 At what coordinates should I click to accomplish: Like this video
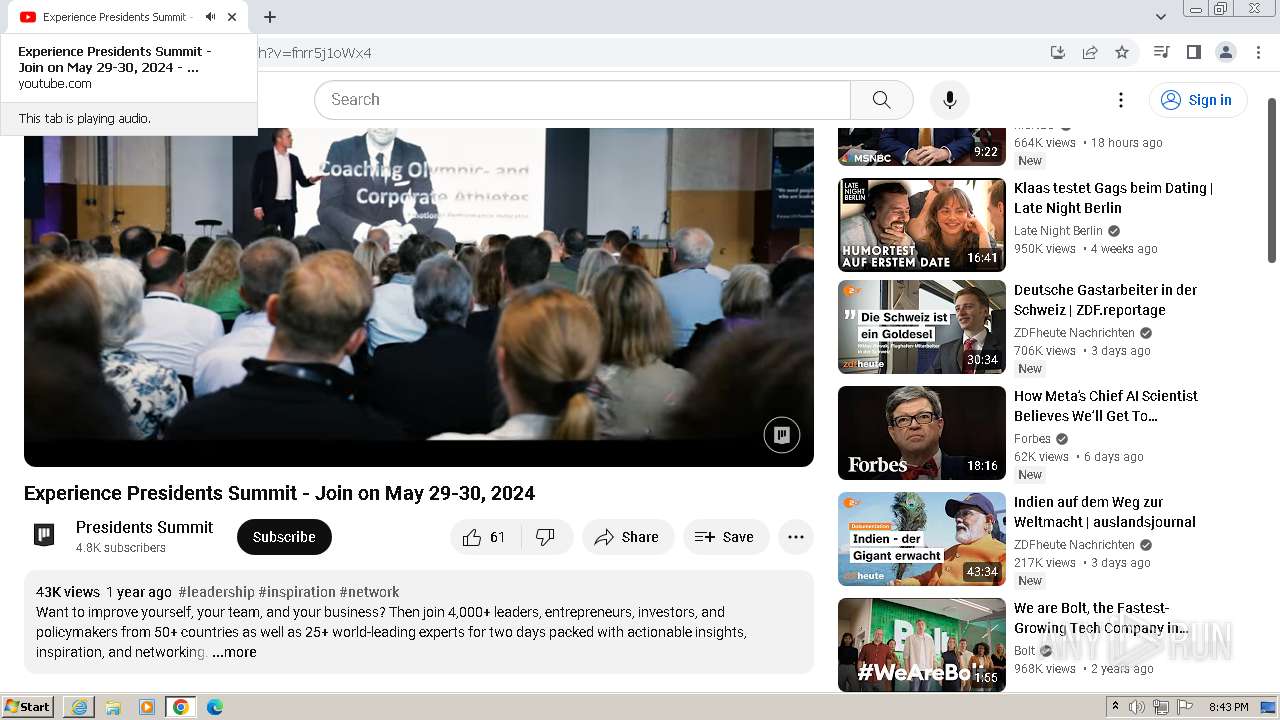484,537
